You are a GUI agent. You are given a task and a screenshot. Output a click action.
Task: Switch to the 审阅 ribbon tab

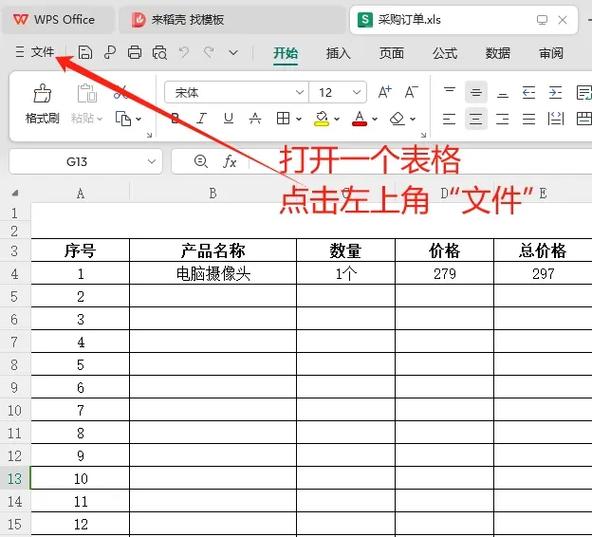point(551,53)
